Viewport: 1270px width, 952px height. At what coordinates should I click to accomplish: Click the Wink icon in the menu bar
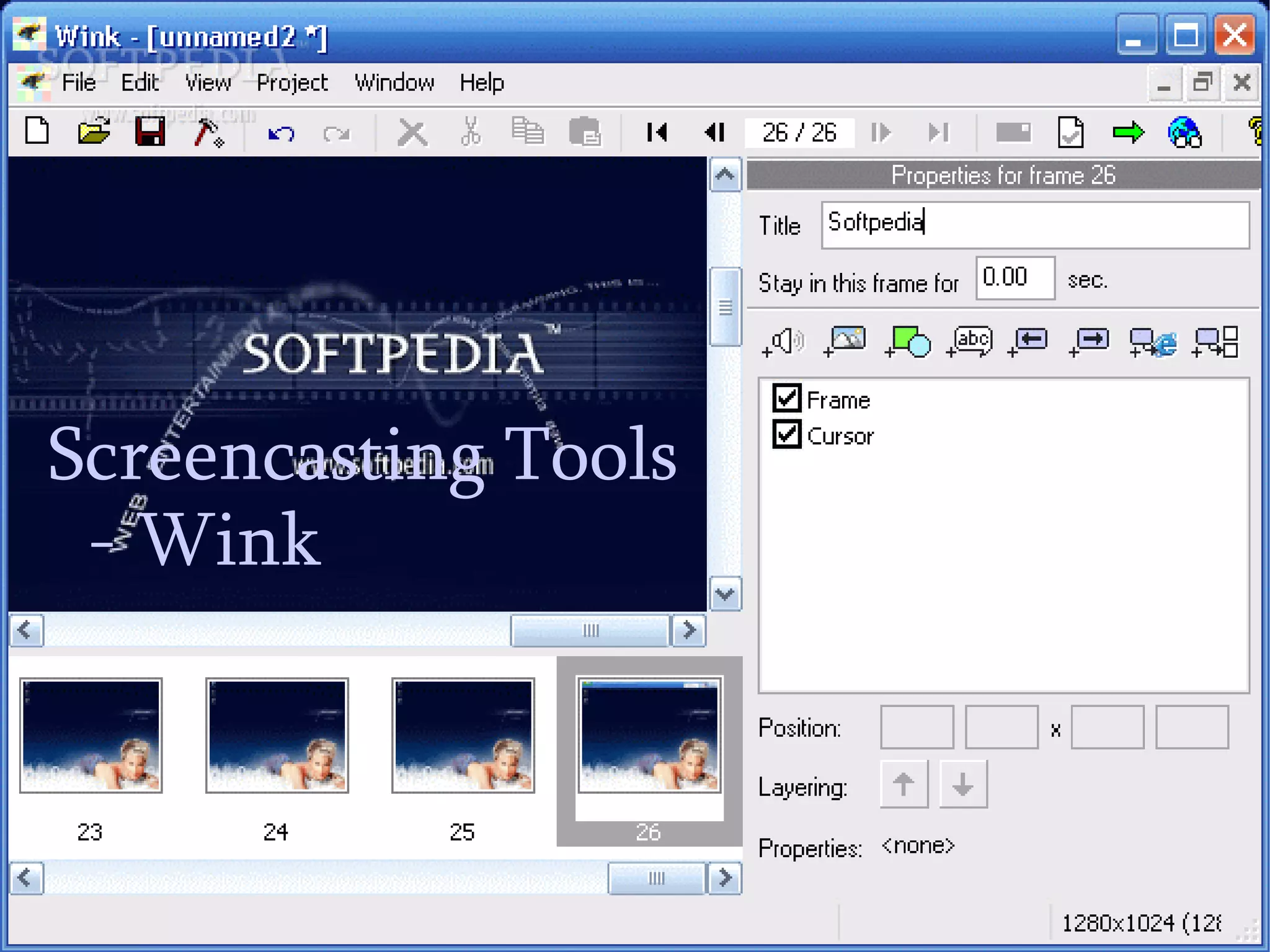(x=33, y=82)
